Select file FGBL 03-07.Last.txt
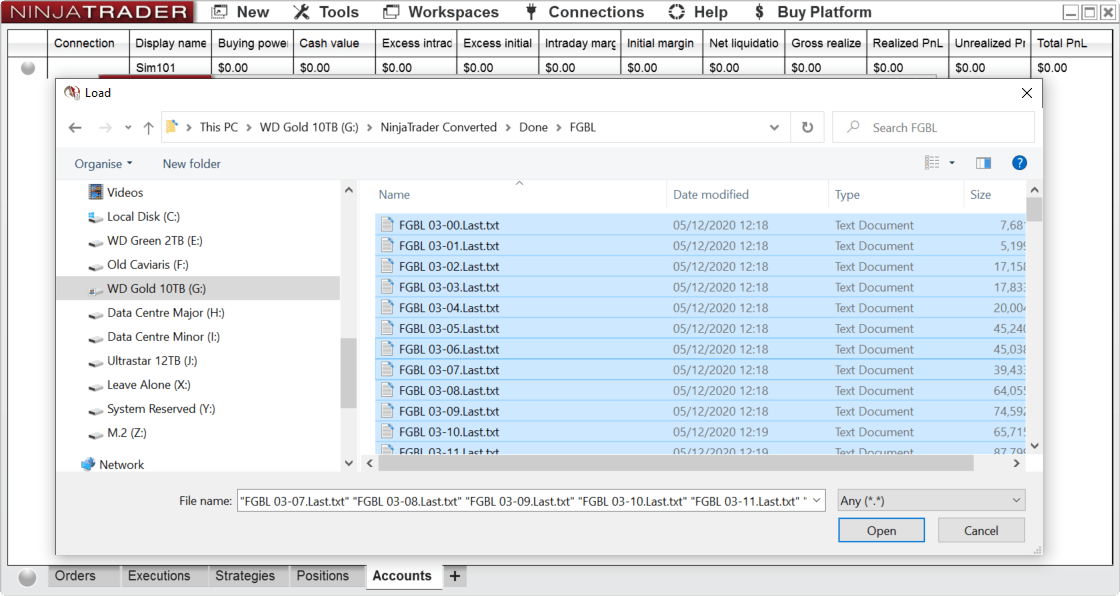The image size is (1120, 596). [x=700, y=370]
